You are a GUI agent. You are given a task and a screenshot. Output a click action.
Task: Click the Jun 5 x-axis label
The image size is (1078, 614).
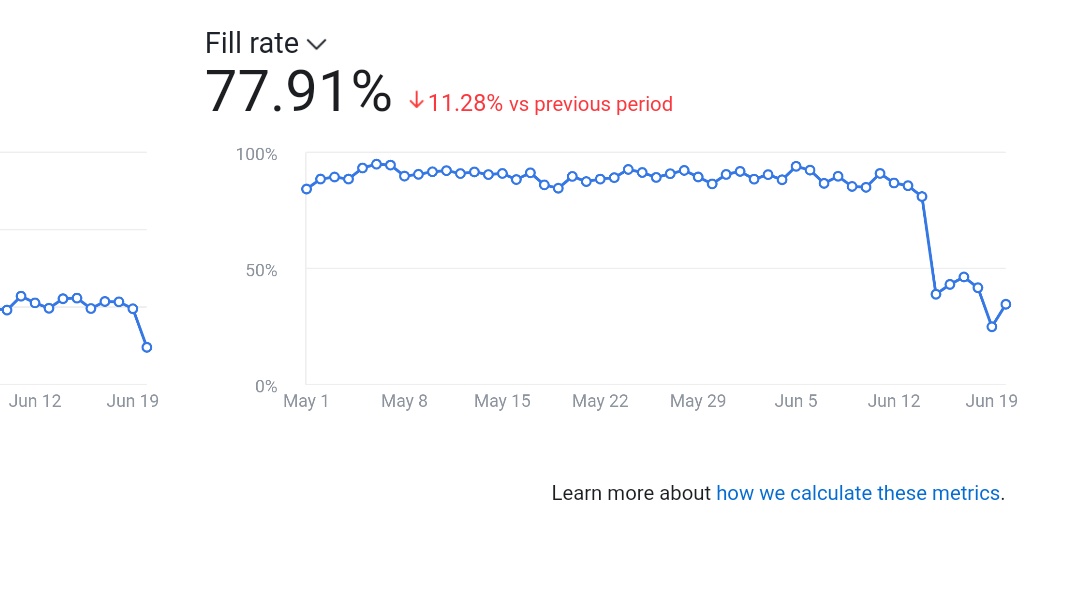[796, 401]
